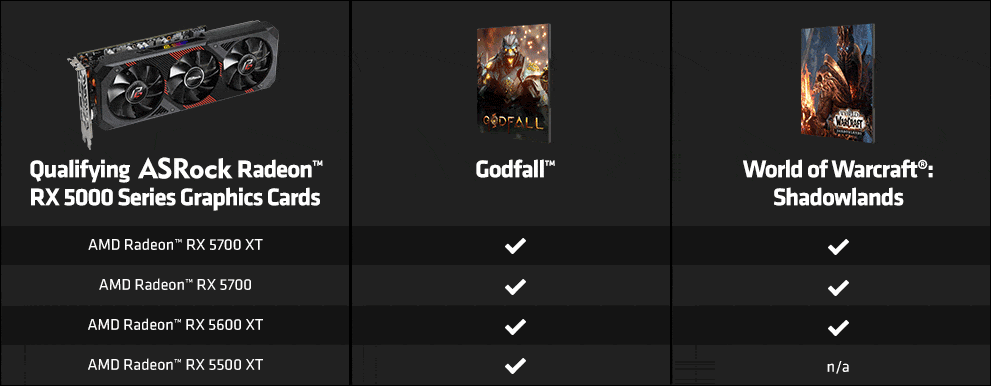Click the Shadowlands checkmark for RX 5700
Screen dimensions: 991x386
click(838, 287)
